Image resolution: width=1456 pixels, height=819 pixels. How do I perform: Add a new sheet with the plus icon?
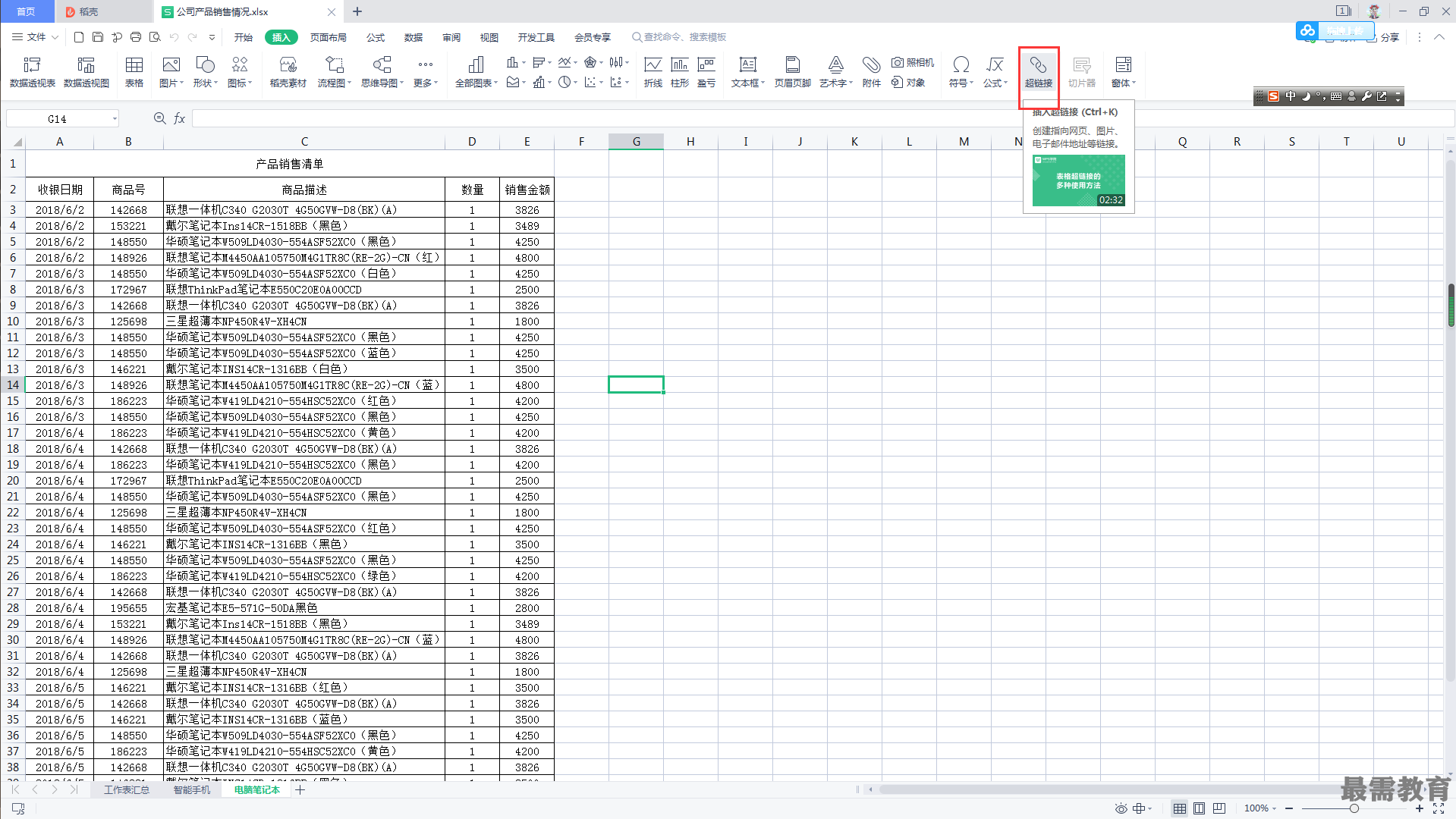click(x=300, y=790)
